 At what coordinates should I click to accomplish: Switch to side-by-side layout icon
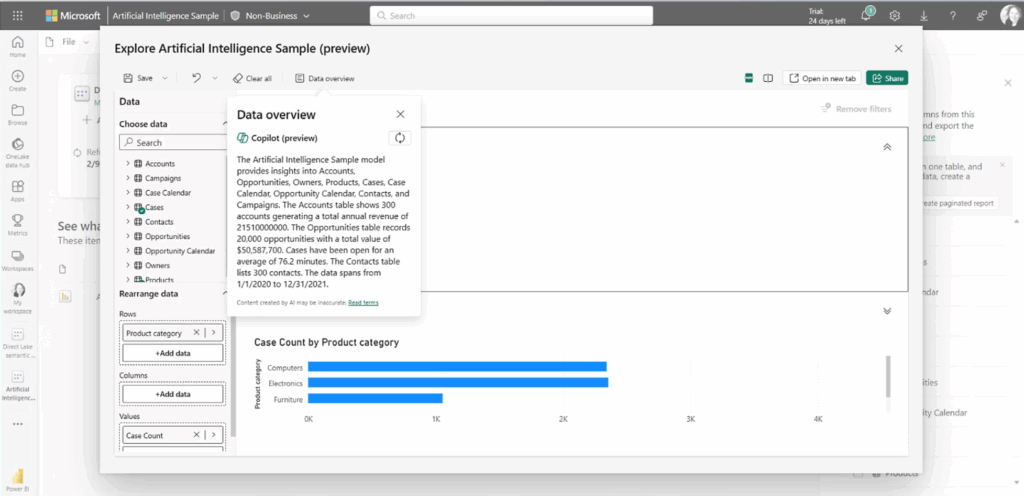coord(768,78)
